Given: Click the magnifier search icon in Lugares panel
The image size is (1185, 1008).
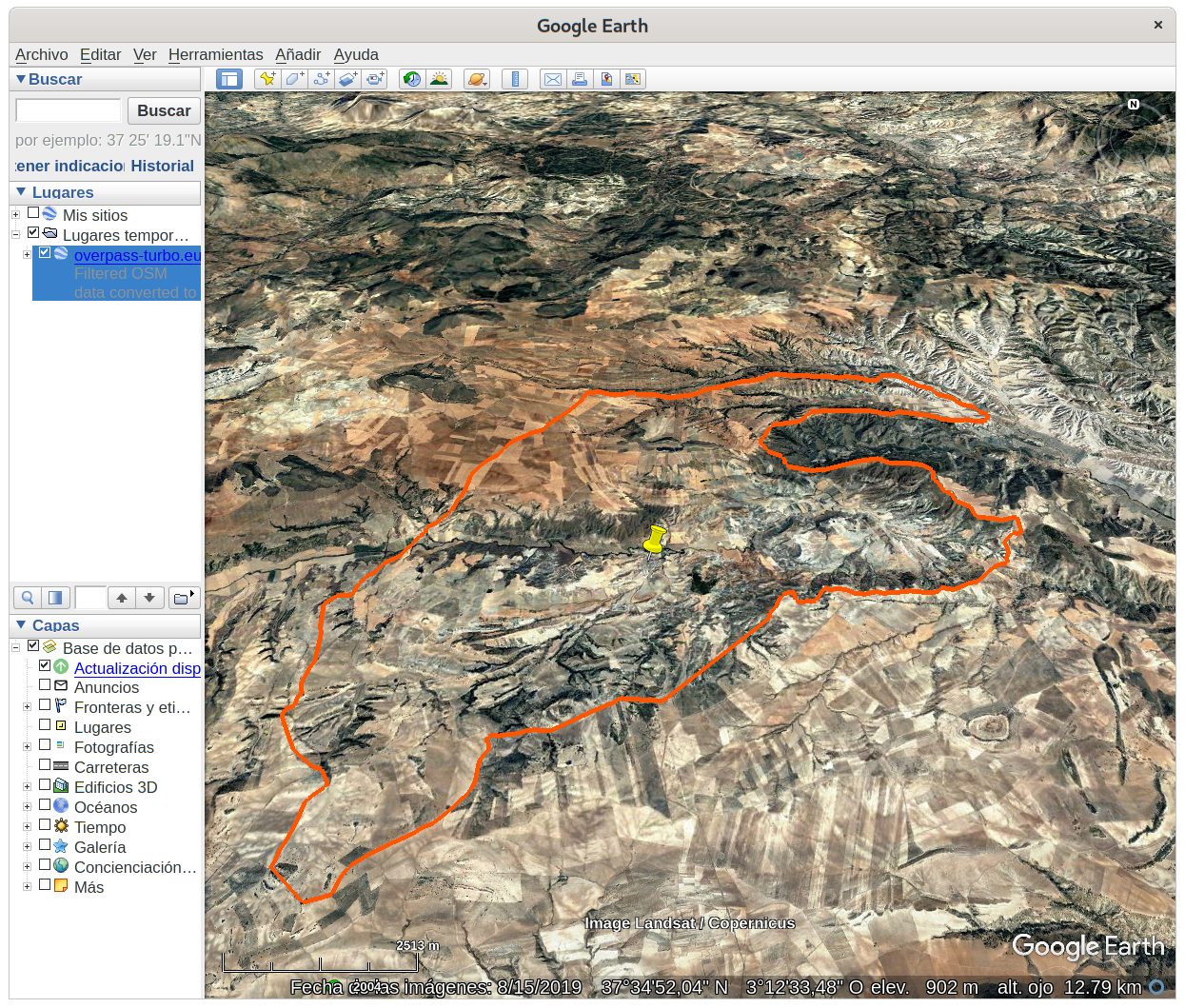Looking at the screenshot, I should click(28, 598).
